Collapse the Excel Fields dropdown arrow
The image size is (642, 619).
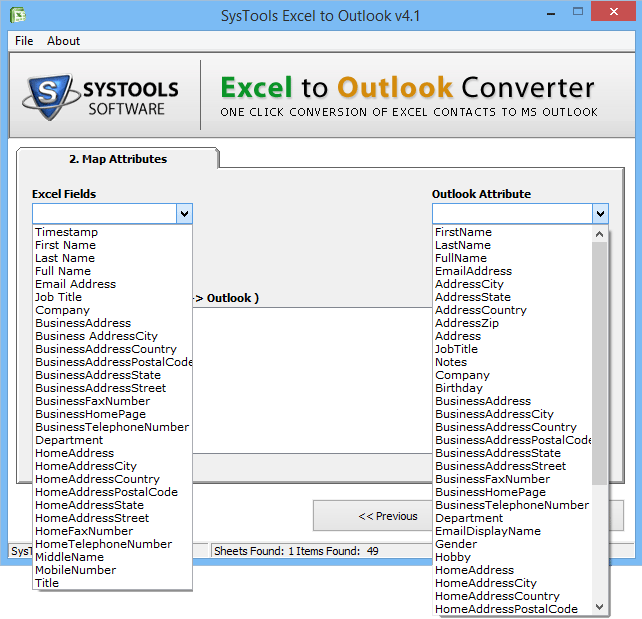click(x=184, y=214)
